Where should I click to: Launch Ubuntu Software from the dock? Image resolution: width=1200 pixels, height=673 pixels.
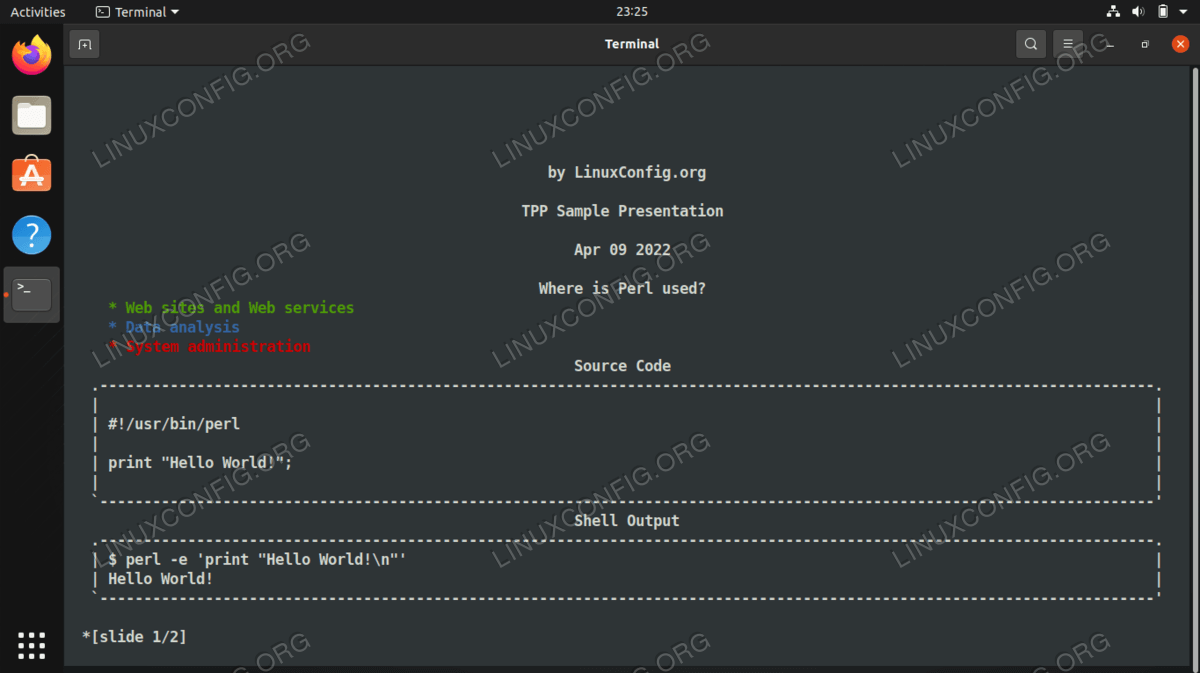pyautogui.click(x=31, y=175)
